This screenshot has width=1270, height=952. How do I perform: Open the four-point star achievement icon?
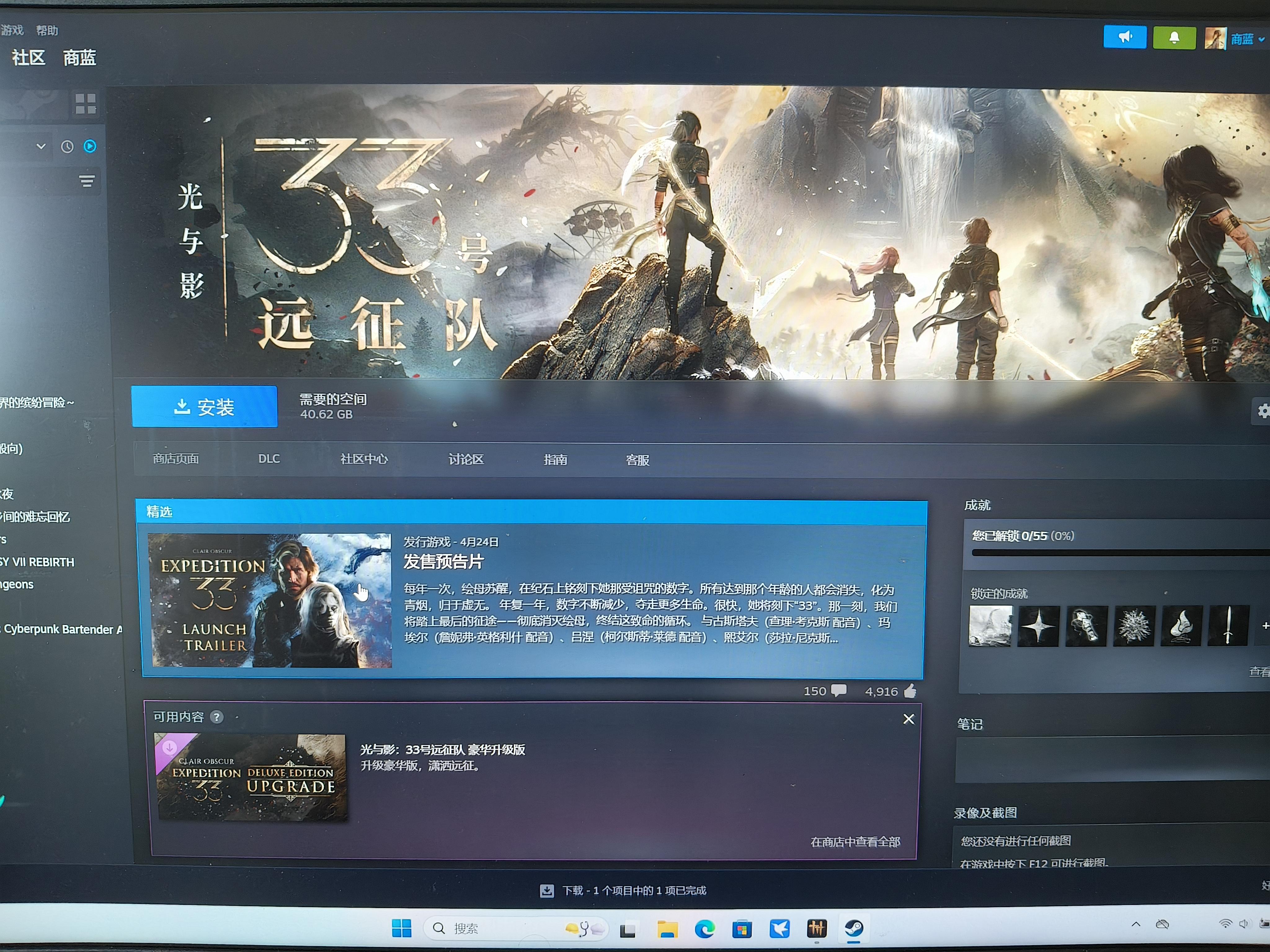tap(1038, 626)
